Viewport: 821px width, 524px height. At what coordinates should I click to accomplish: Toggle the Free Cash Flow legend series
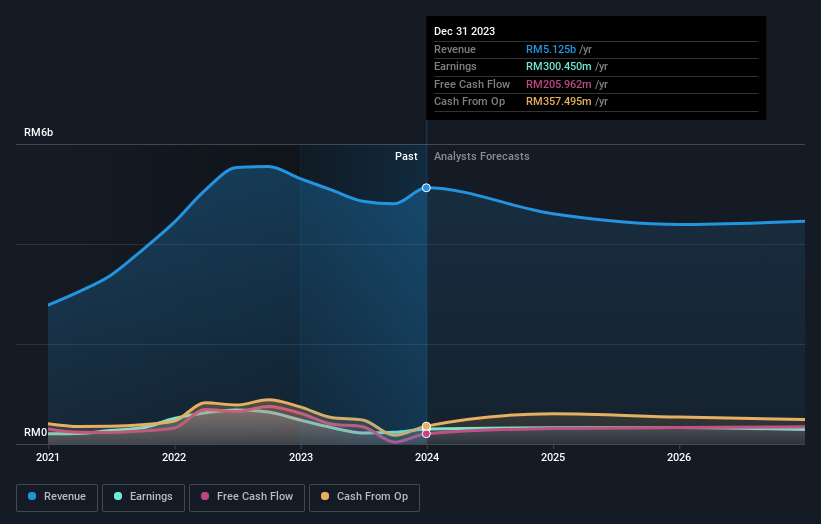coord(247,497)
